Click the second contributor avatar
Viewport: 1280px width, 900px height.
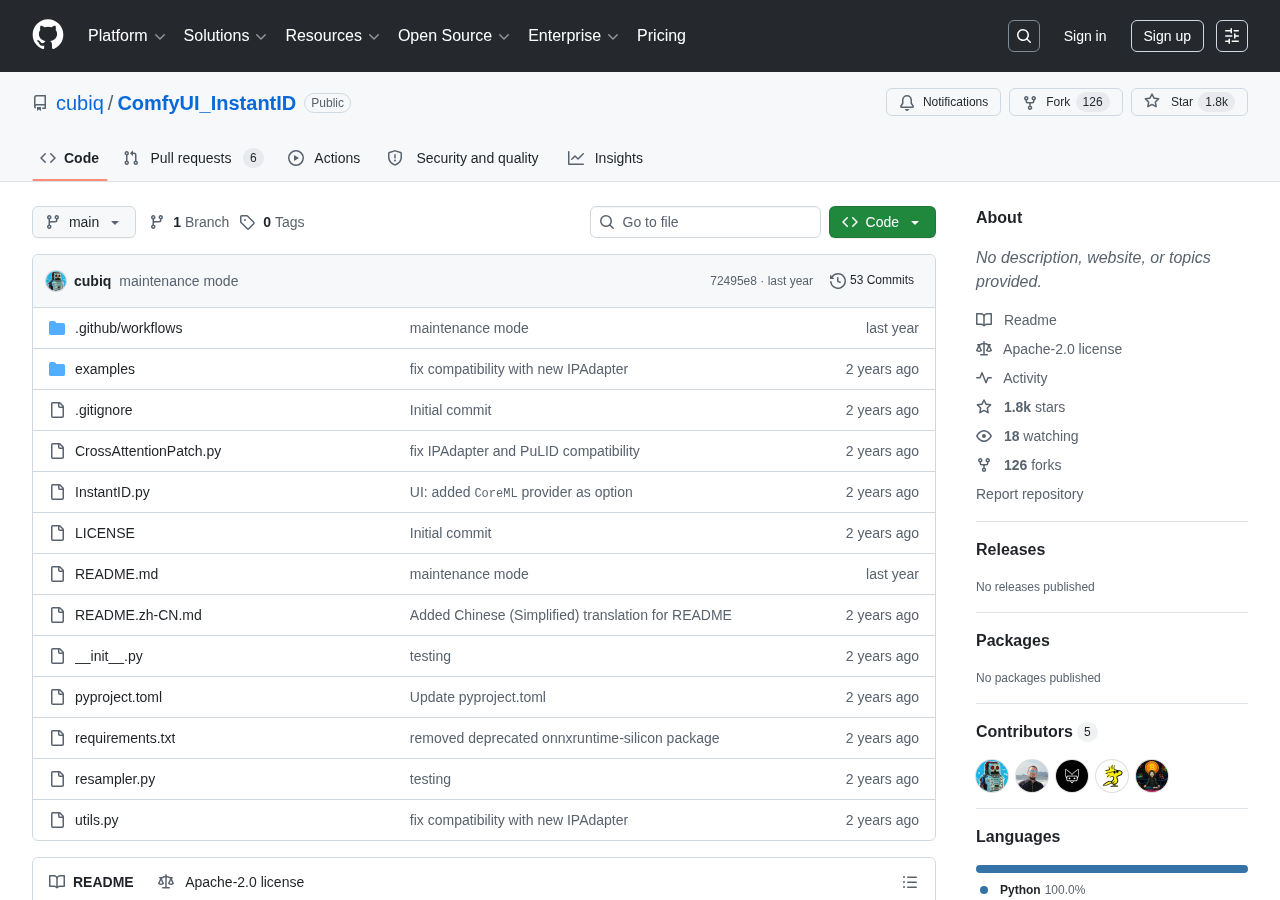point(1032,776)
